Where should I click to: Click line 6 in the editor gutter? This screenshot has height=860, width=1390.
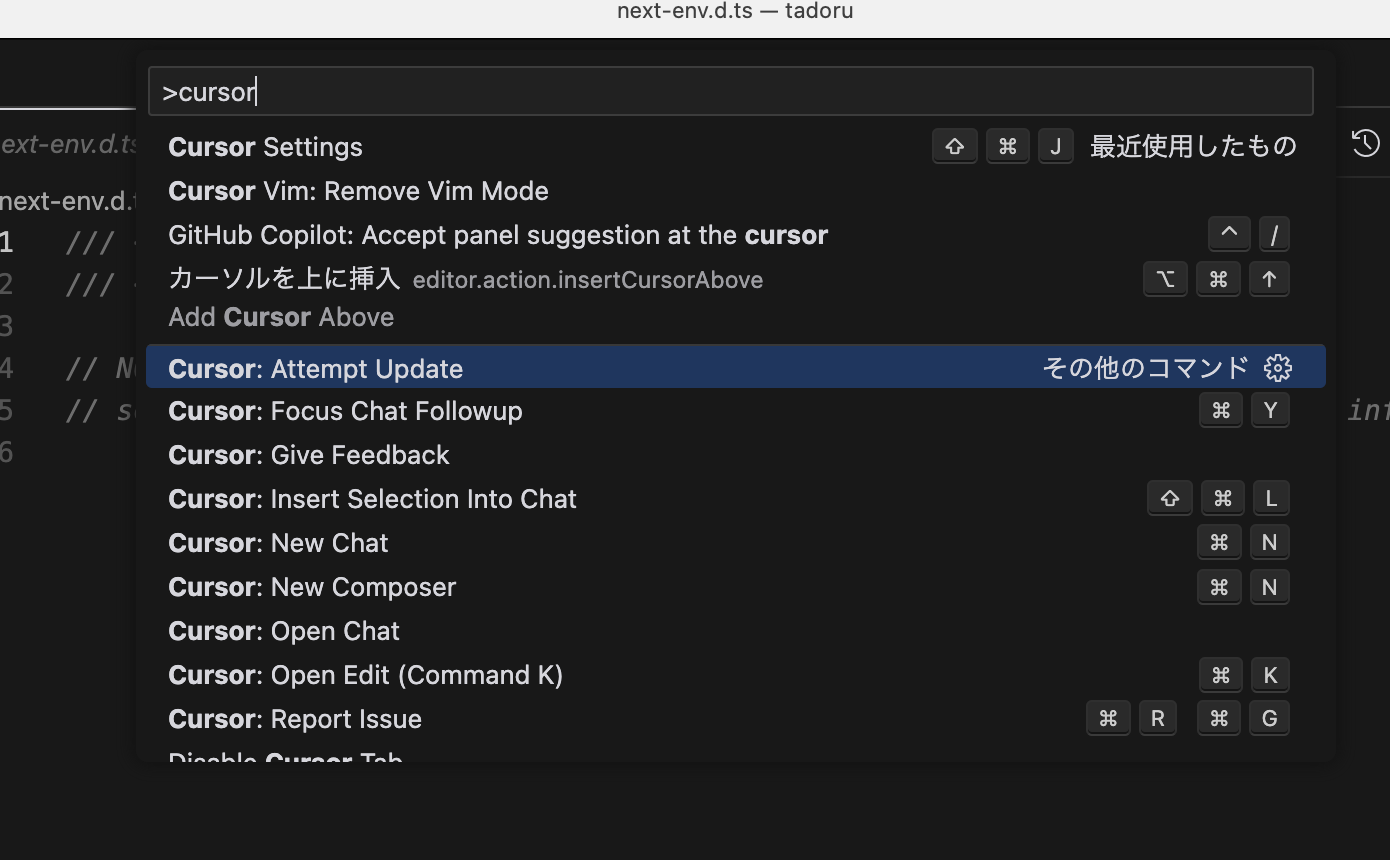click(x=8, y=452)
